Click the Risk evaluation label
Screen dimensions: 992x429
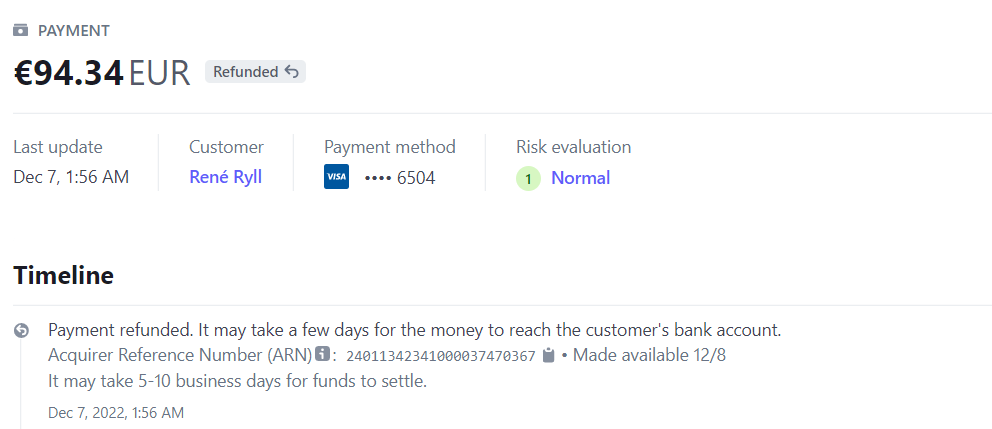pos(573,147)
